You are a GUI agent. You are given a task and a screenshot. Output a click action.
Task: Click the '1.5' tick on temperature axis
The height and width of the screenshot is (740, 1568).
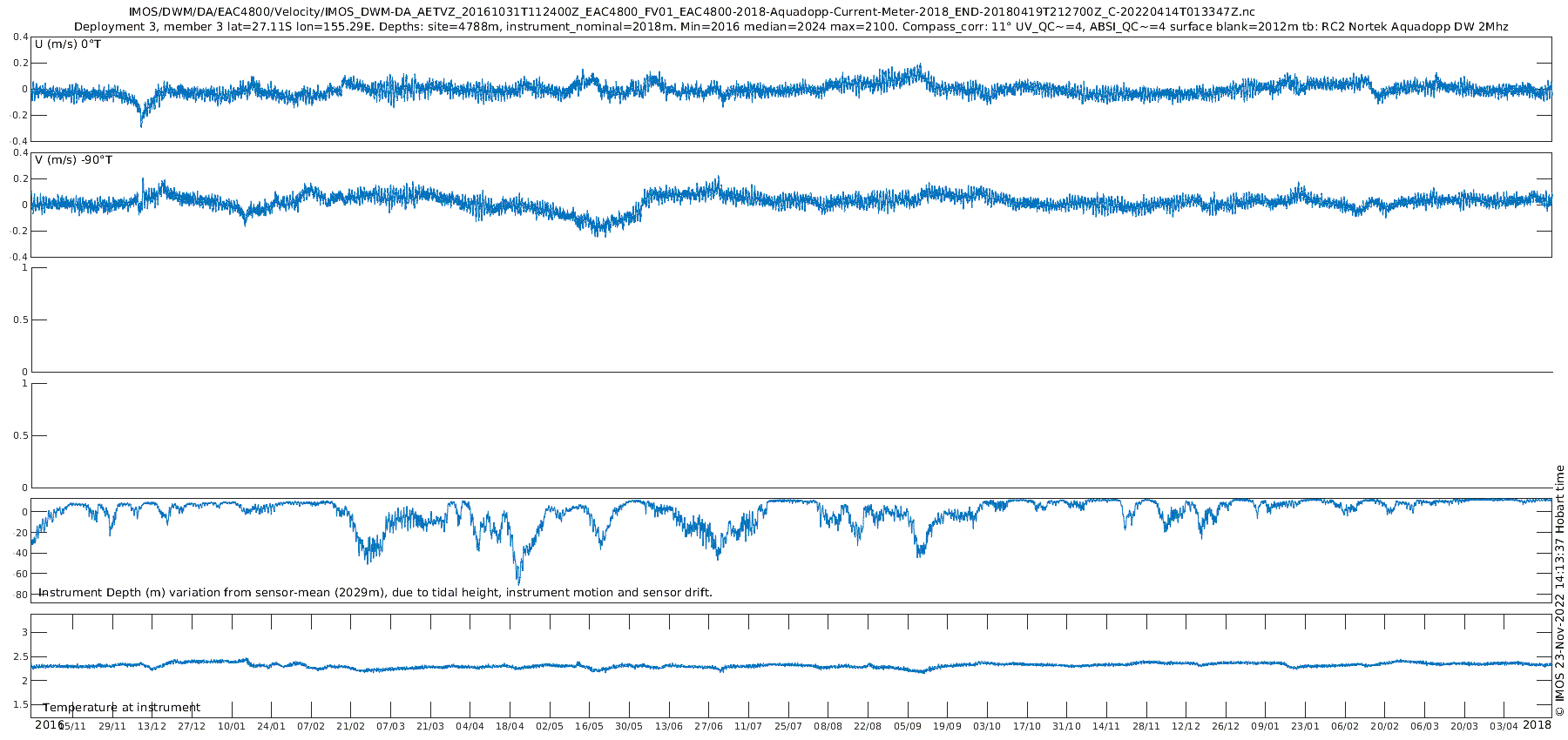point(20,705)
